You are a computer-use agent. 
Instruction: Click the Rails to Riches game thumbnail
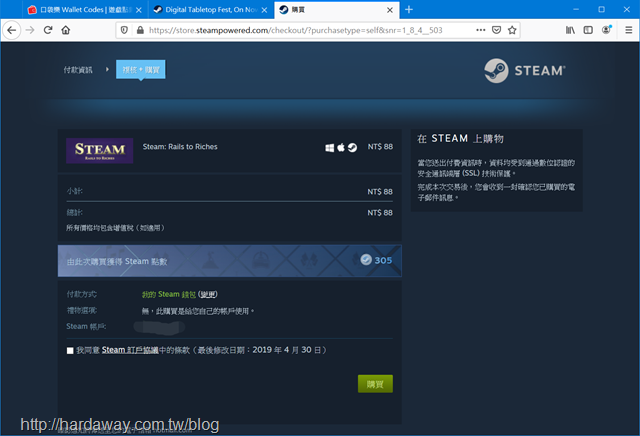pos(100,151)
